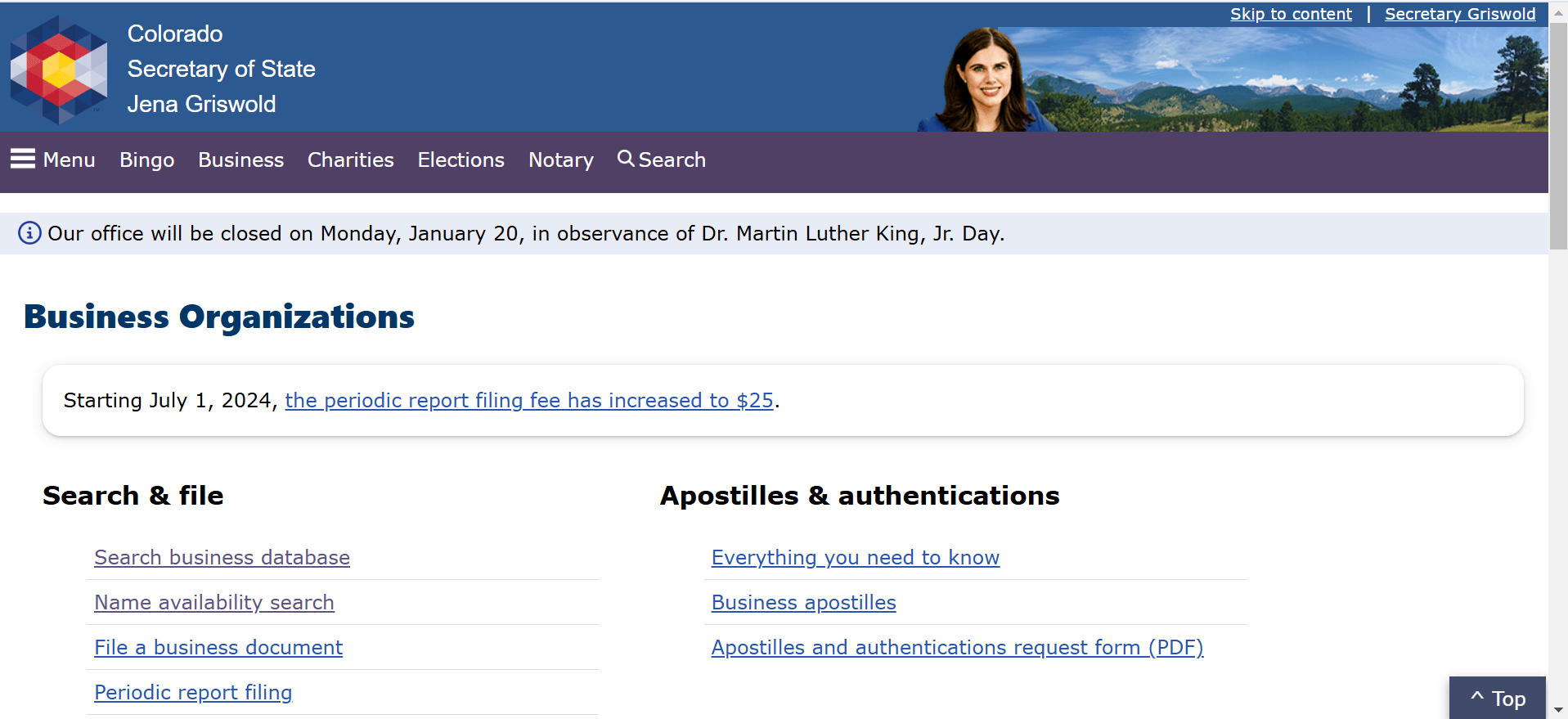This screenshot has width=1568, height=719.
Task: Open the periodic report filing fee link
Action: [529, 400]
